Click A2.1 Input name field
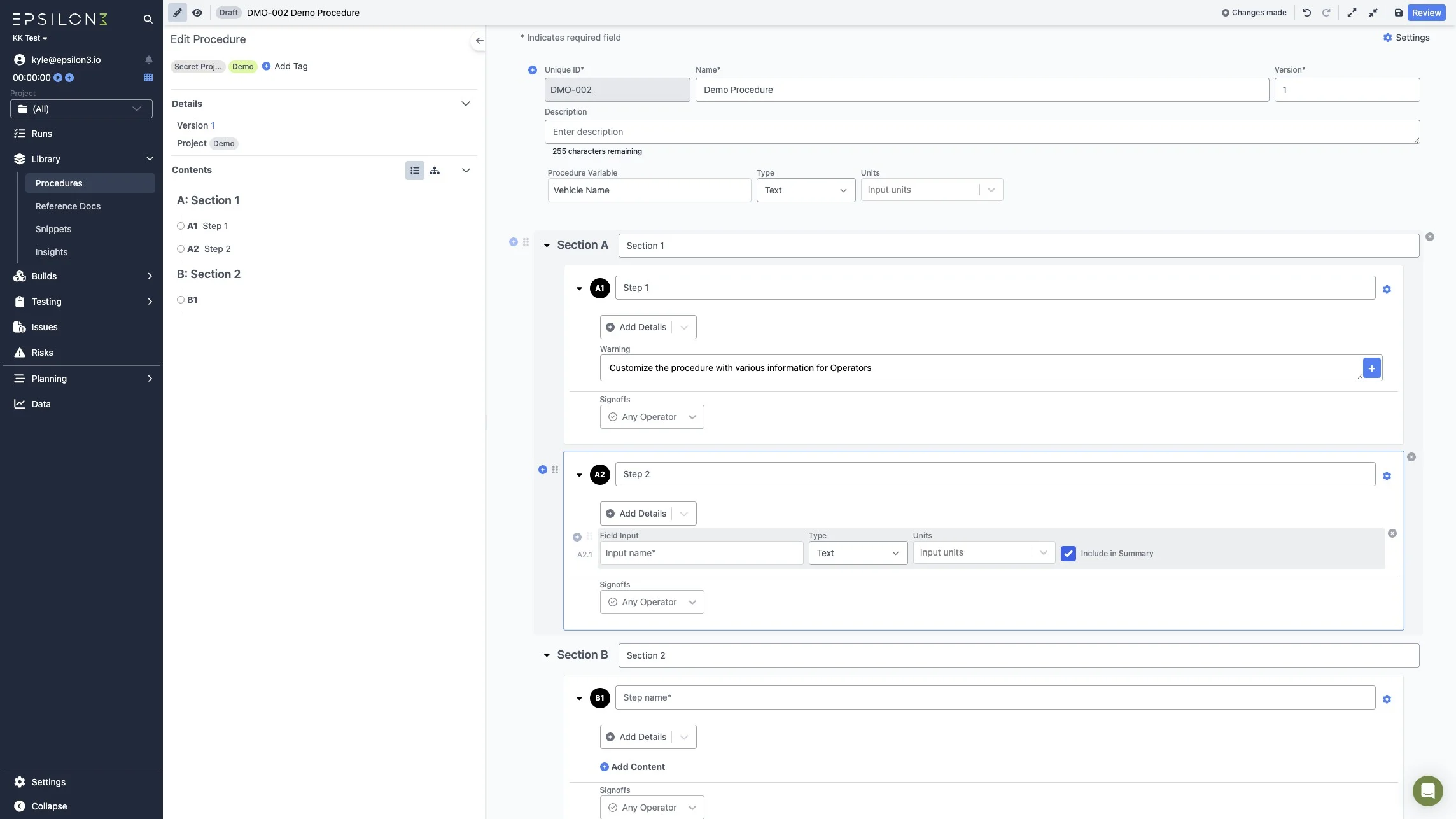This screenshot has height=819, width=1456. click(701, 553)
